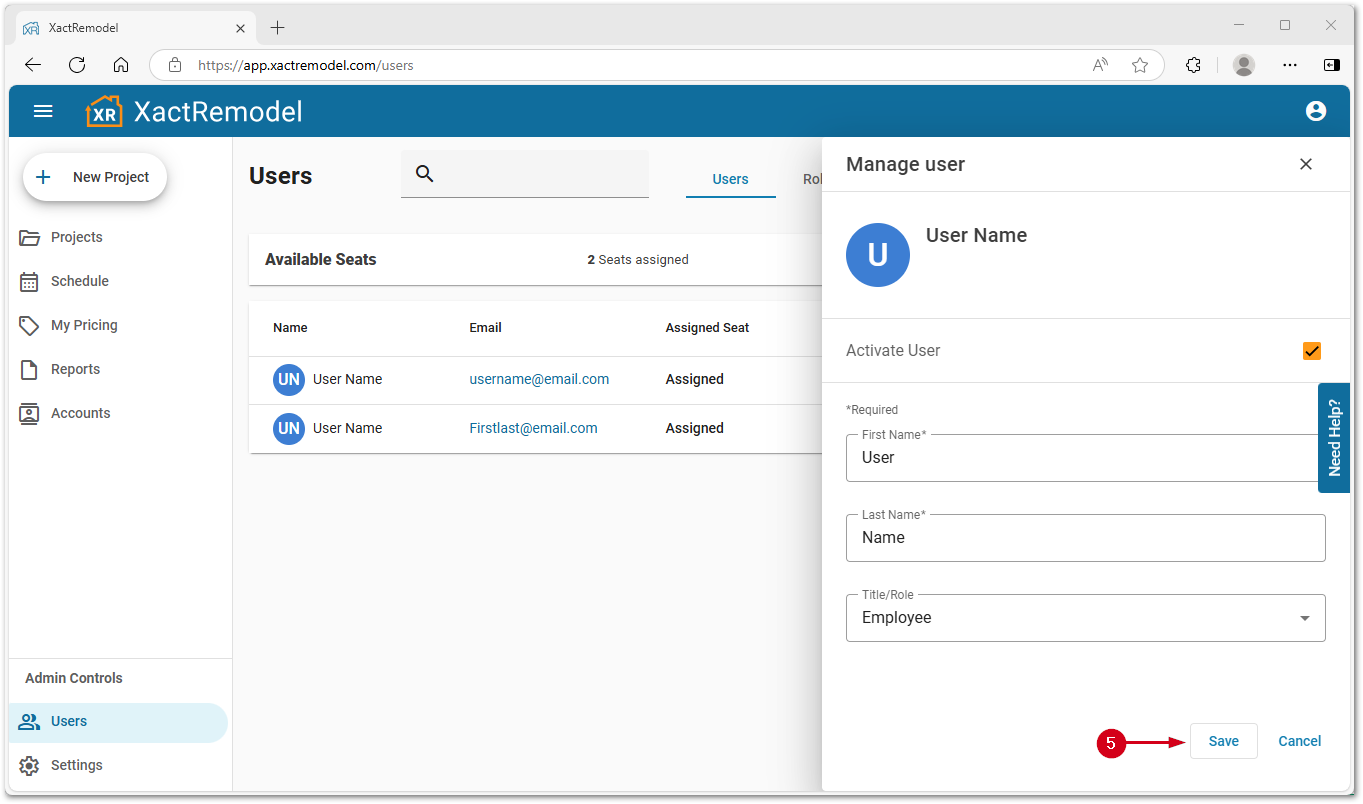Open the Need Help? side tab
The image size is (1363, 804).
[1333, 438]
